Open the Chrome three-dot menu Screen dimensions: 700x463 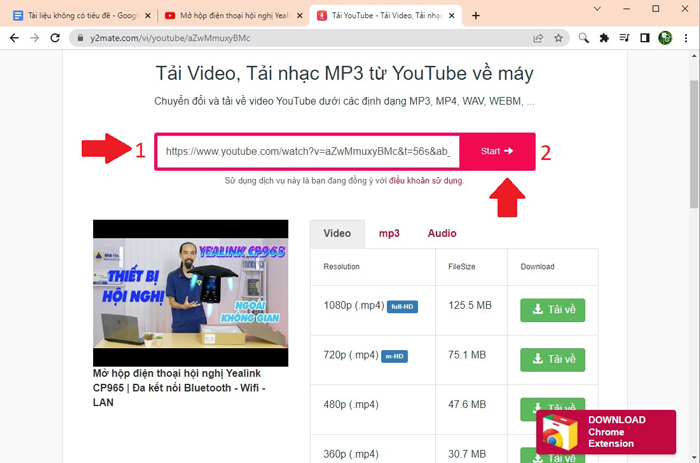(686, 38)
